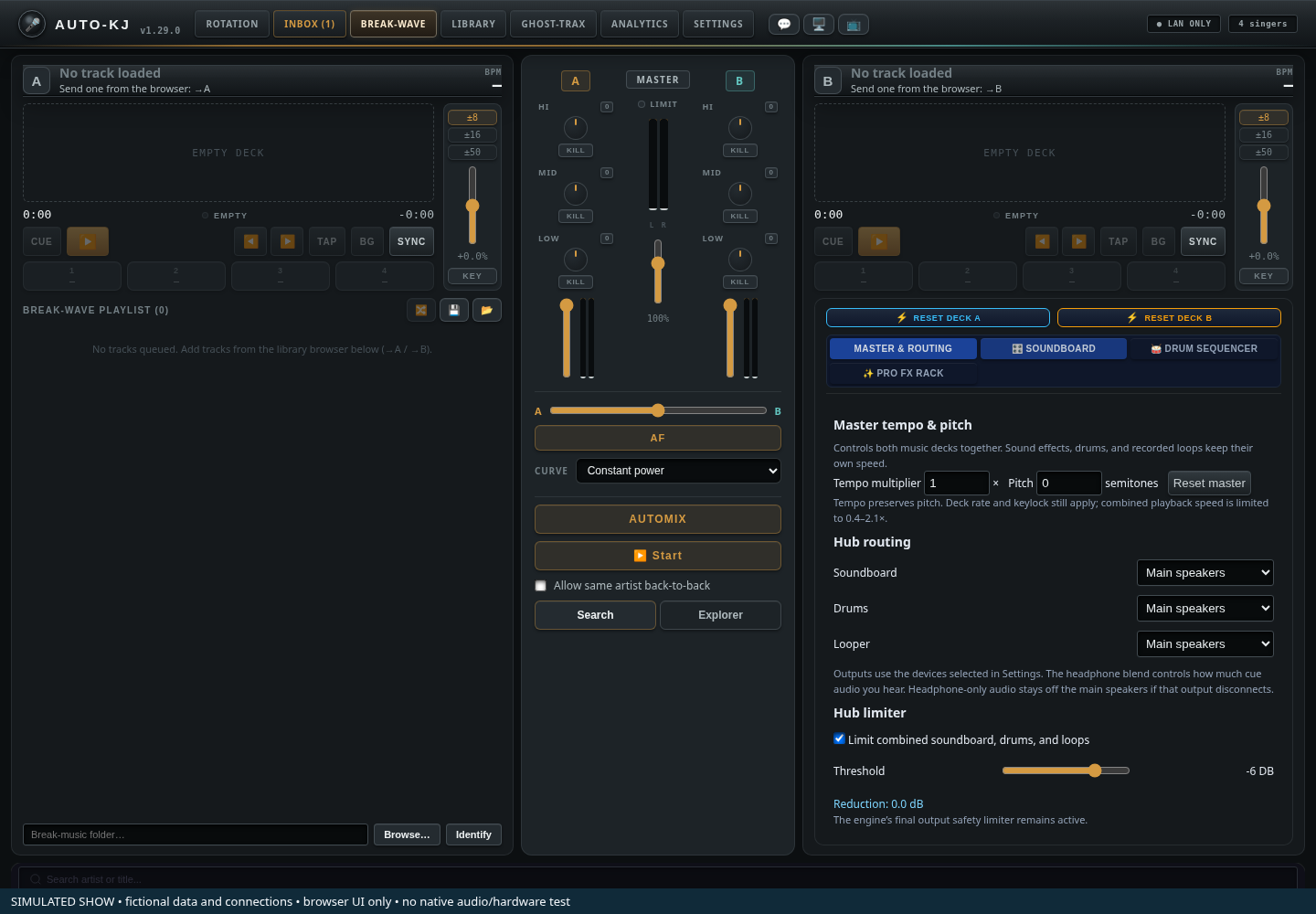1316x914 pixels.
Task: Toggle Deck A HI kill switch
Action: (576, 151)
